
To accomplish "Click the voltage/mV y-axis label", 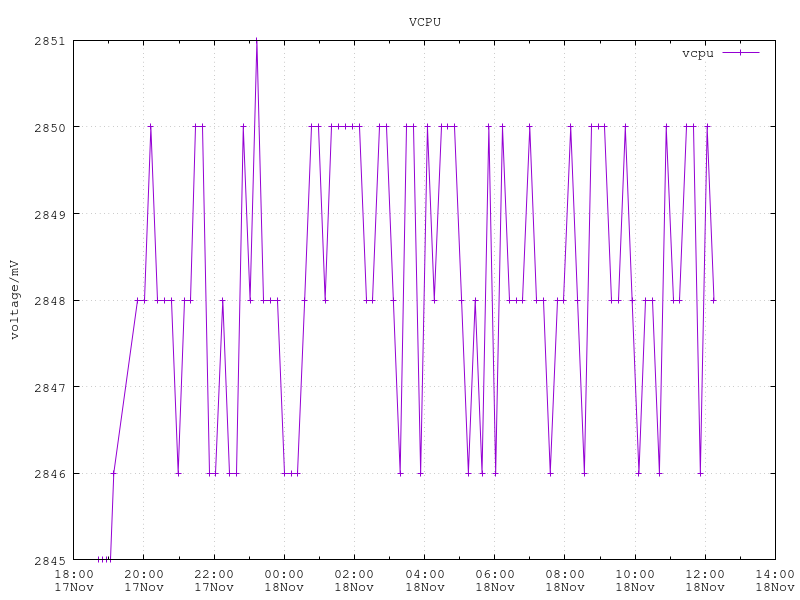I will 14,300.
